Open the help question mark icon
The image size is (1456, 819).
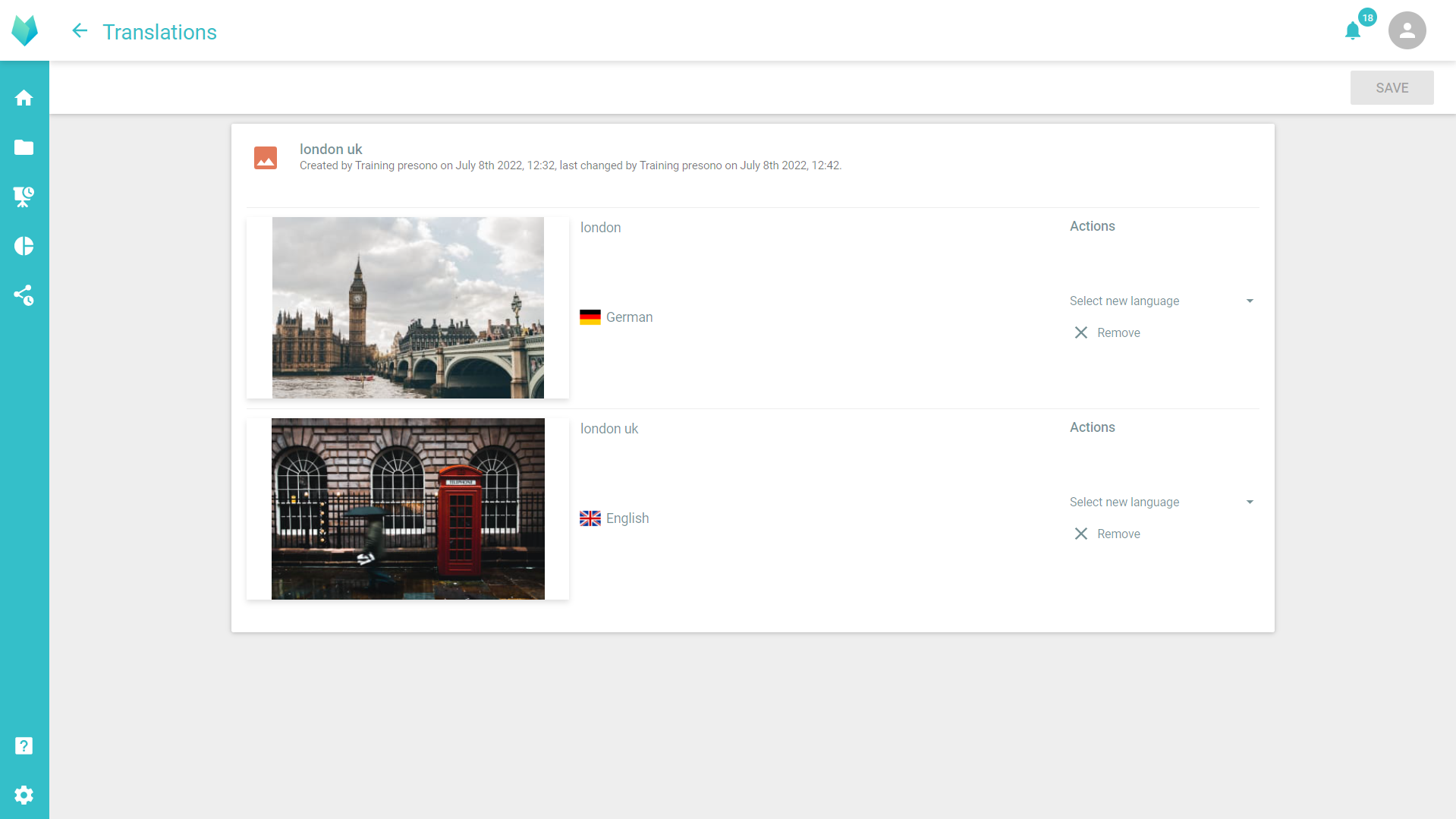coord(24,745)
